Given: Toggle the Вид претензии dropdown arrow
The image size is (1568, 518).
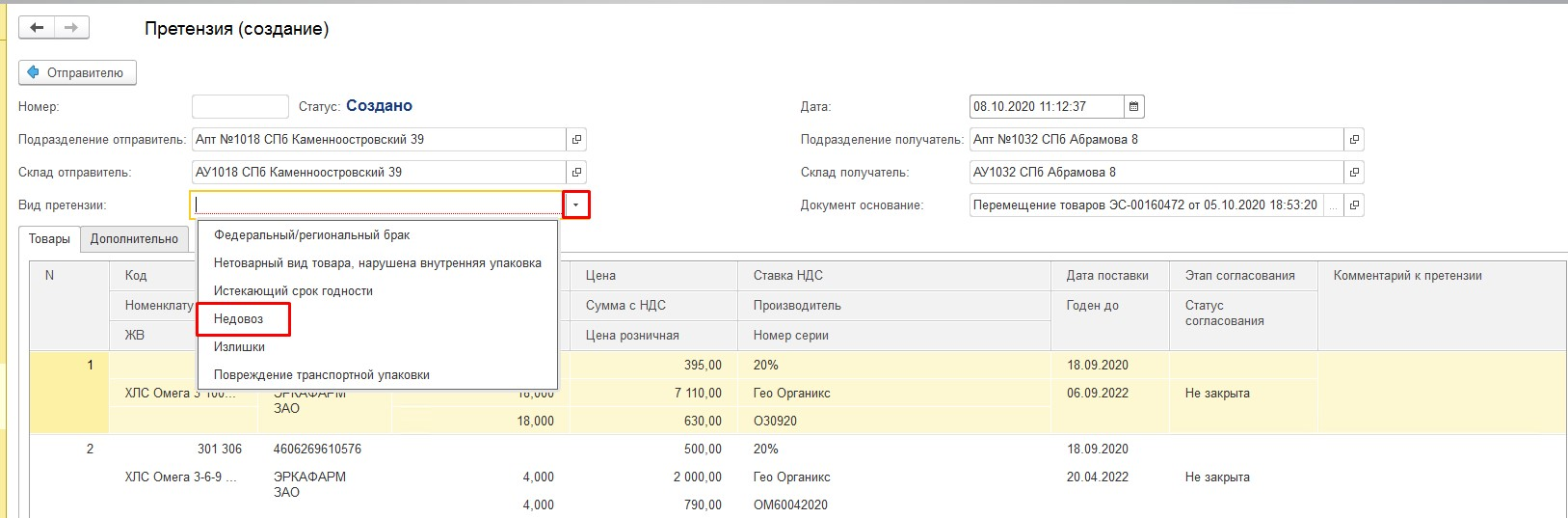Looking at the screenshot, I should (x=576, y=204).
